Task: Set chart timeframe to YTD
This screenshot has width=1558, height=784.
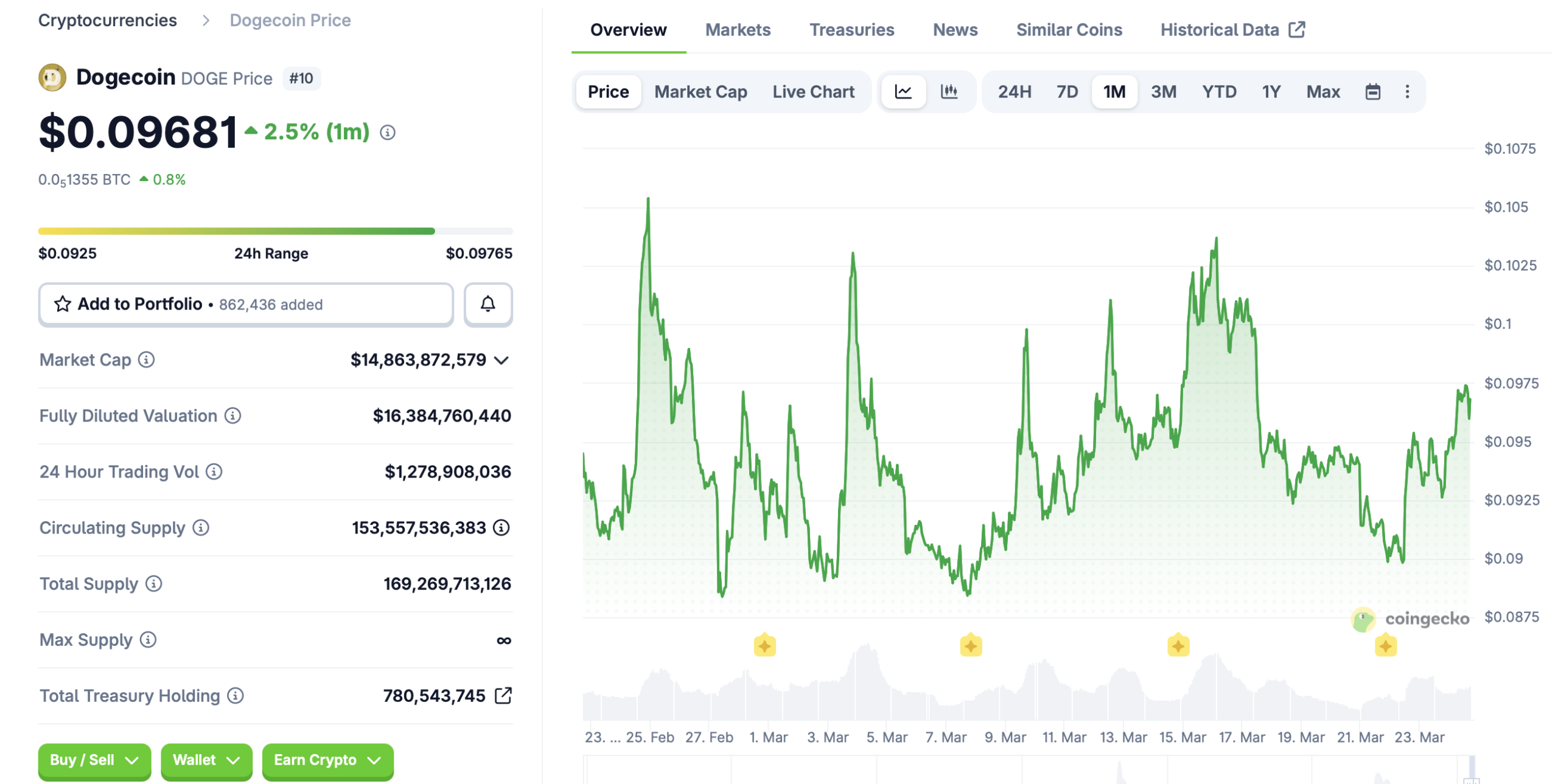Action: [1219, 91]
